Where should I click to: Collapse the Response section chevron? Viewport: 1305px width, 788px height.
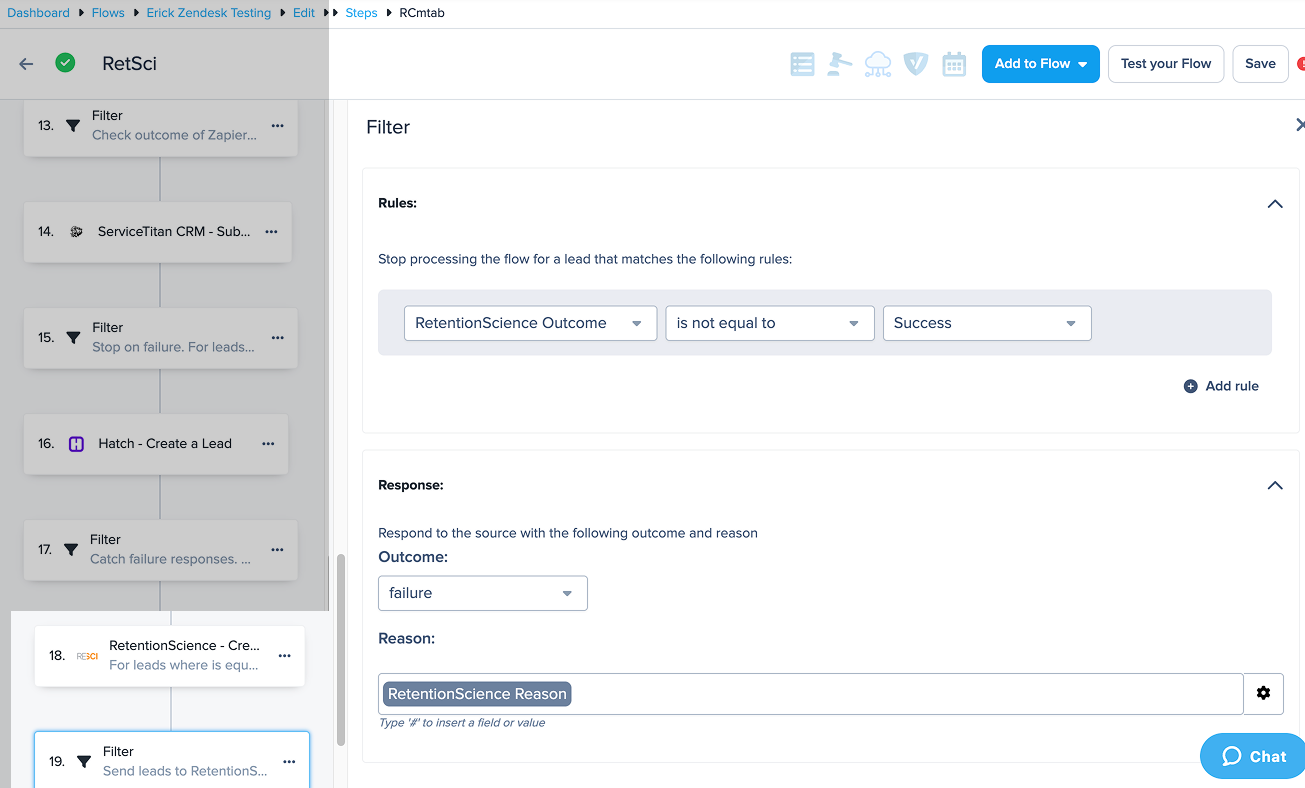tap(1275, 485)
